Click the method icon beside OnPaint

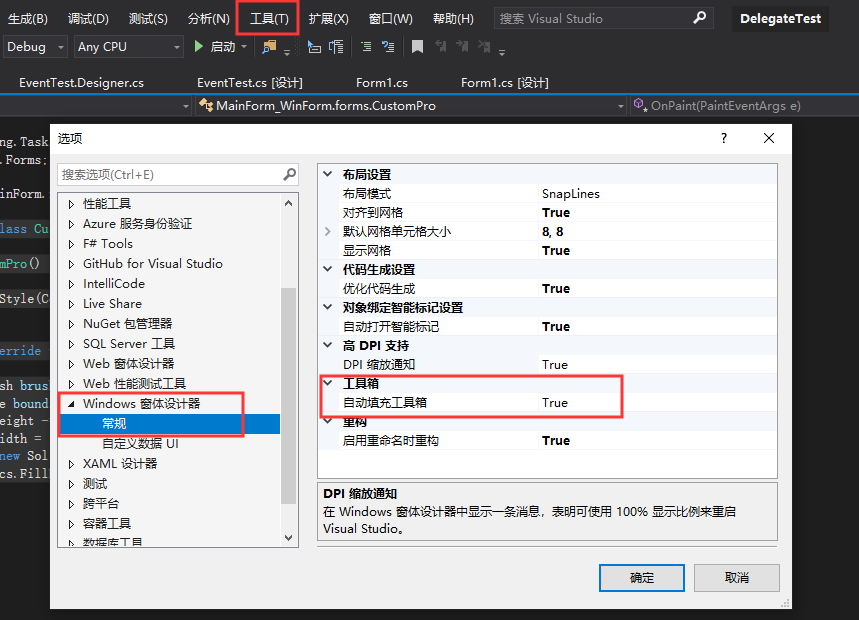pyautogui.click(x=639, y=105)
